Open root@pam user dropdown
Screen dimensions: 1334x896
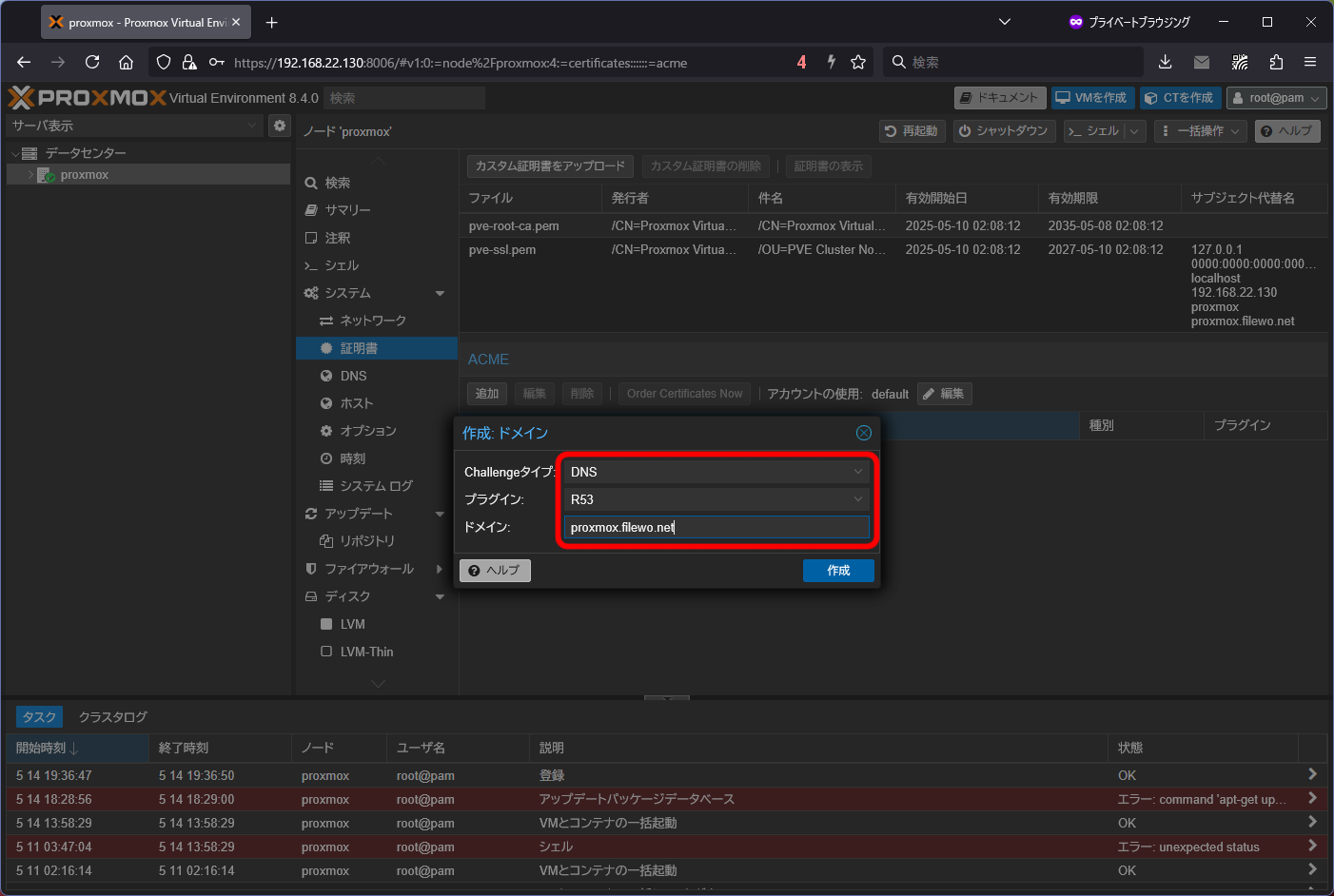point(1277,98)
